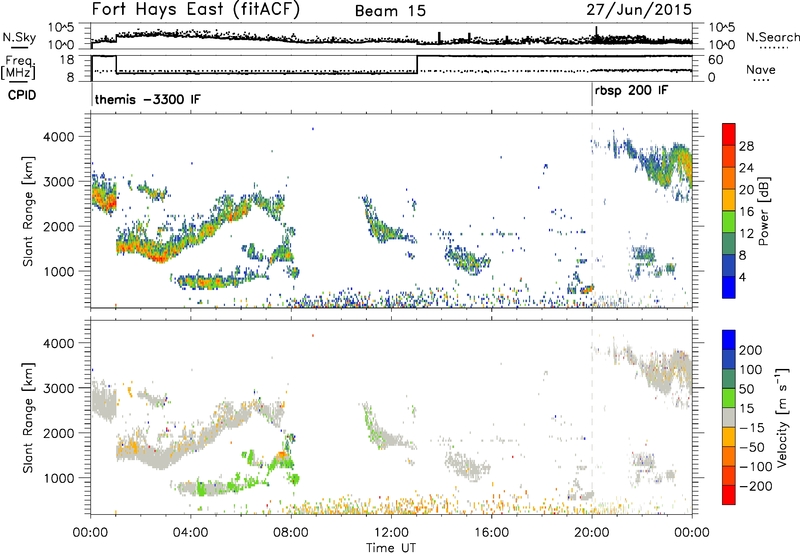Click the 'Time UT' axis label

[391, 548]
